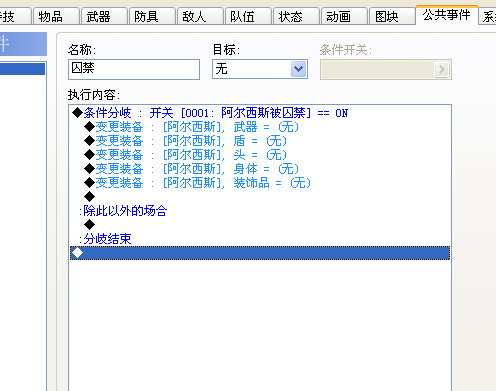Viewport: 496px width, 391px height.
Task: Select the 除此以外的场合 line
Action: coord(260,211)
